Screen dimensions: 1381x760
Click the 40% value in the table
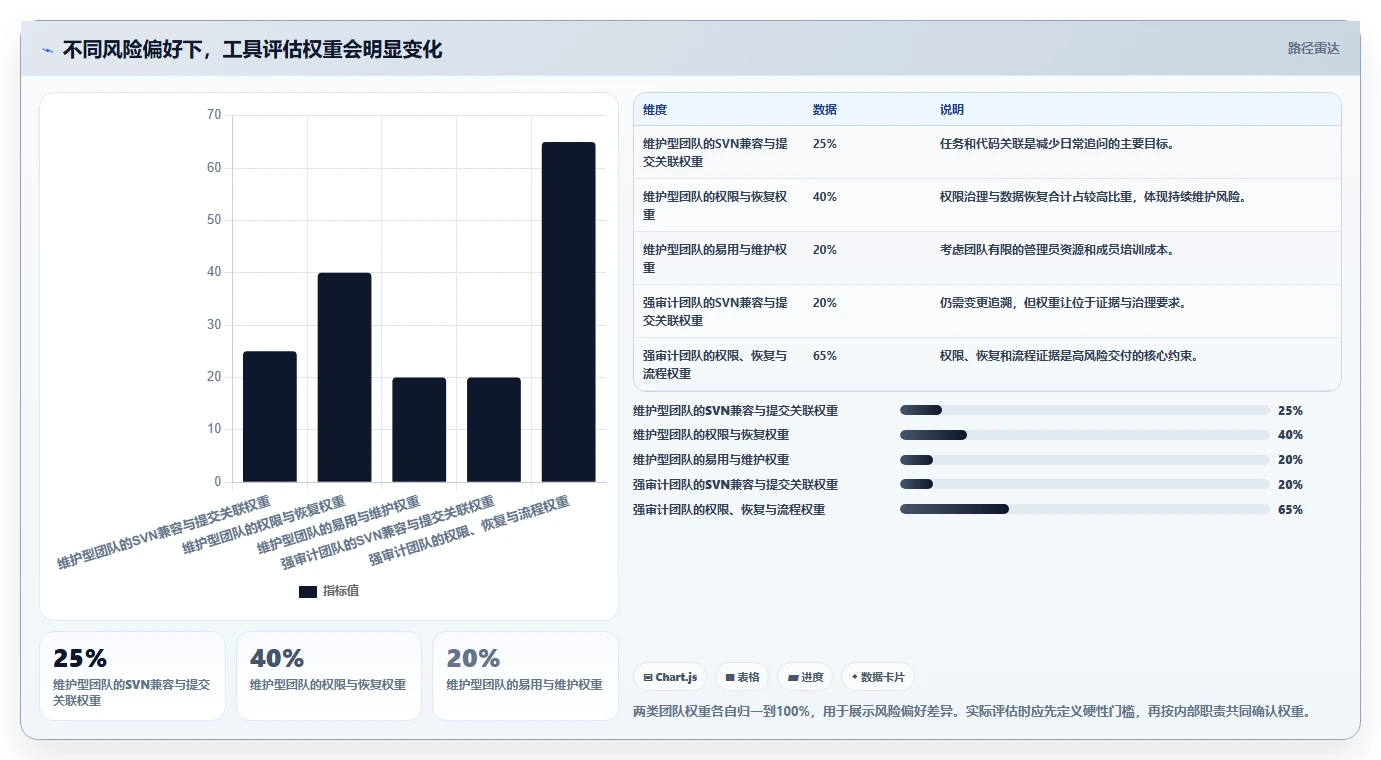[x=825, y=197]
